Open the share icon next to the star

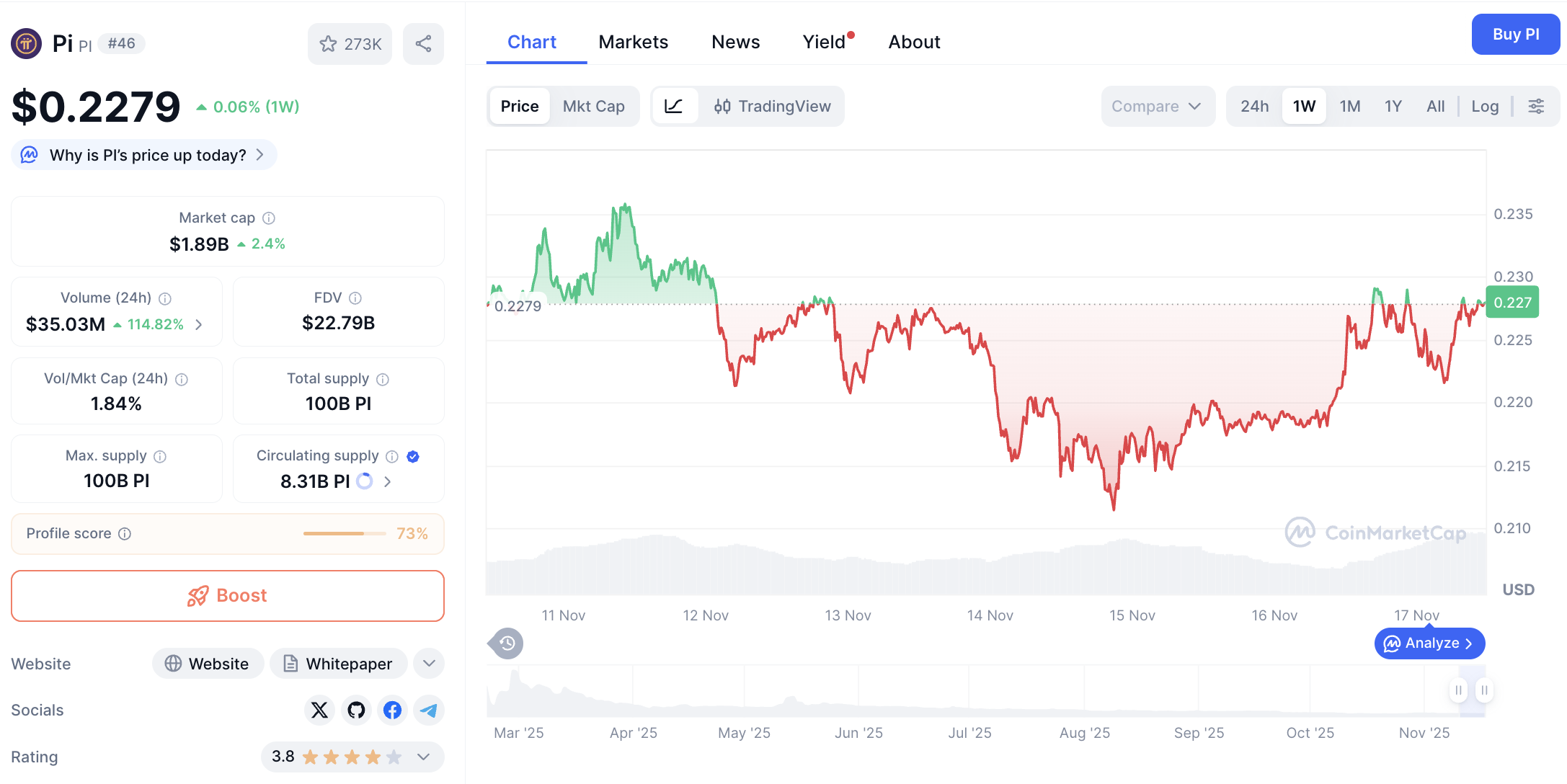click(x=423, y=43)
